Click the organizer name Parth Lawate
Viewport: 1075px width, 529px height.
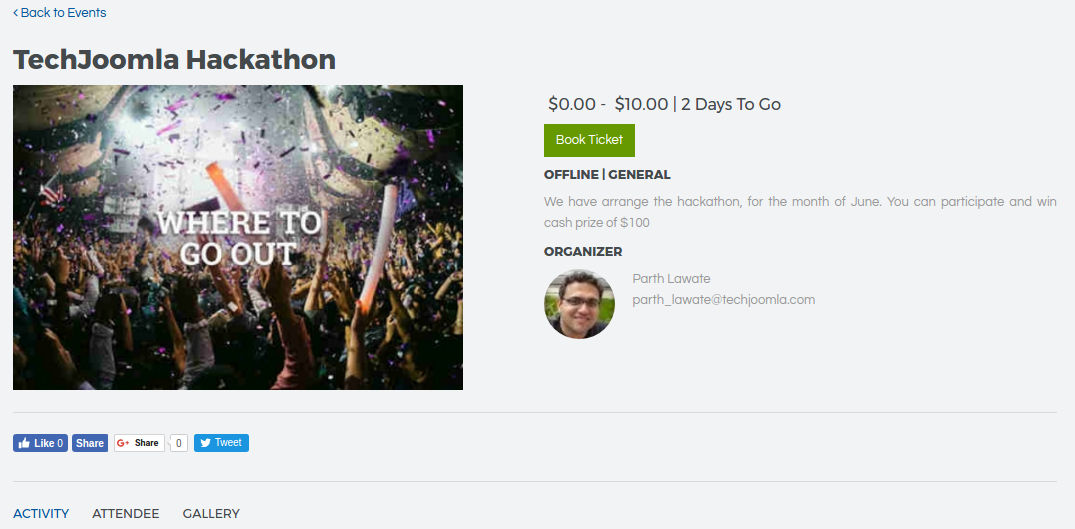671,279
